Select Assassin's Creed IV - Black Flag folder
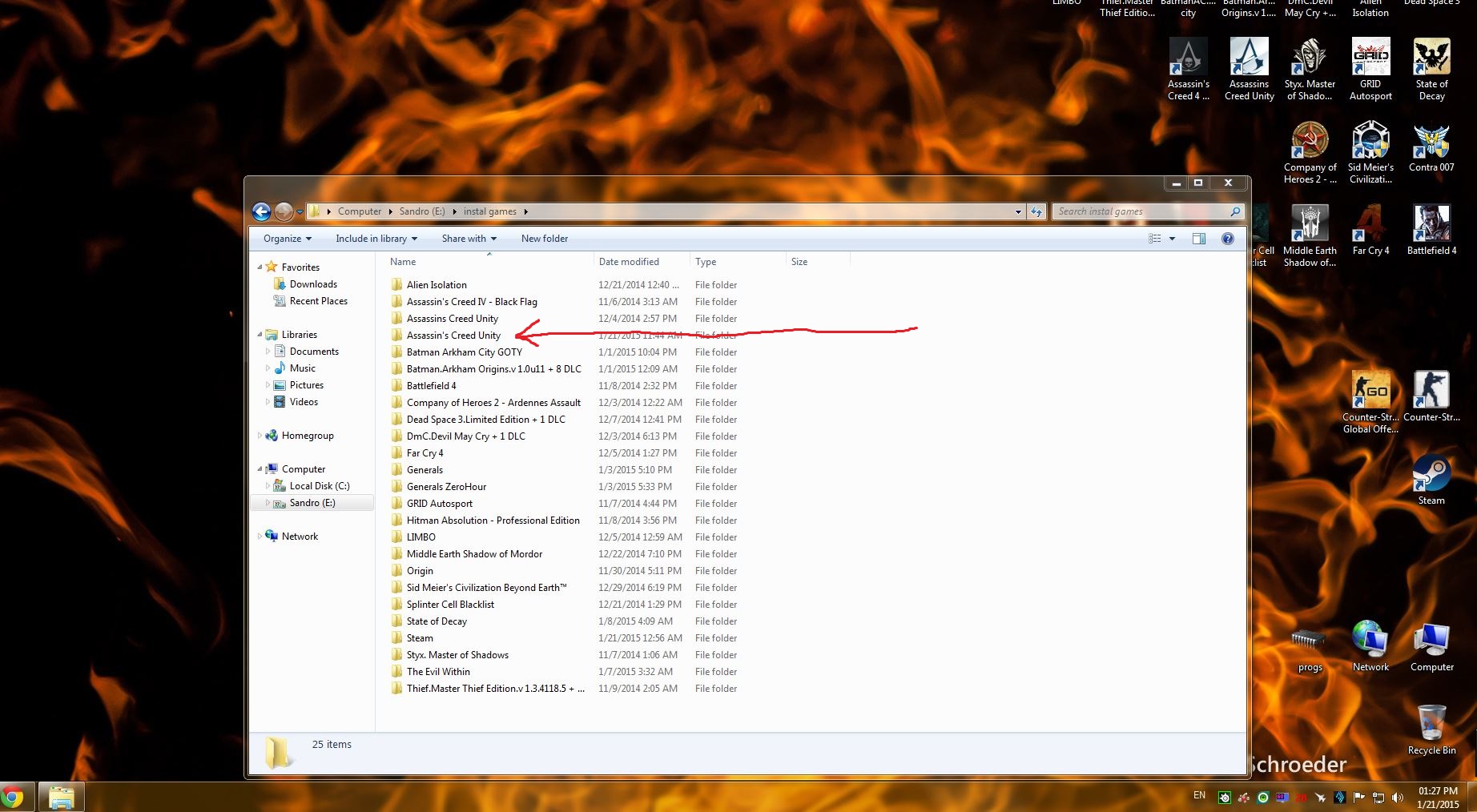 coord(472,302)
